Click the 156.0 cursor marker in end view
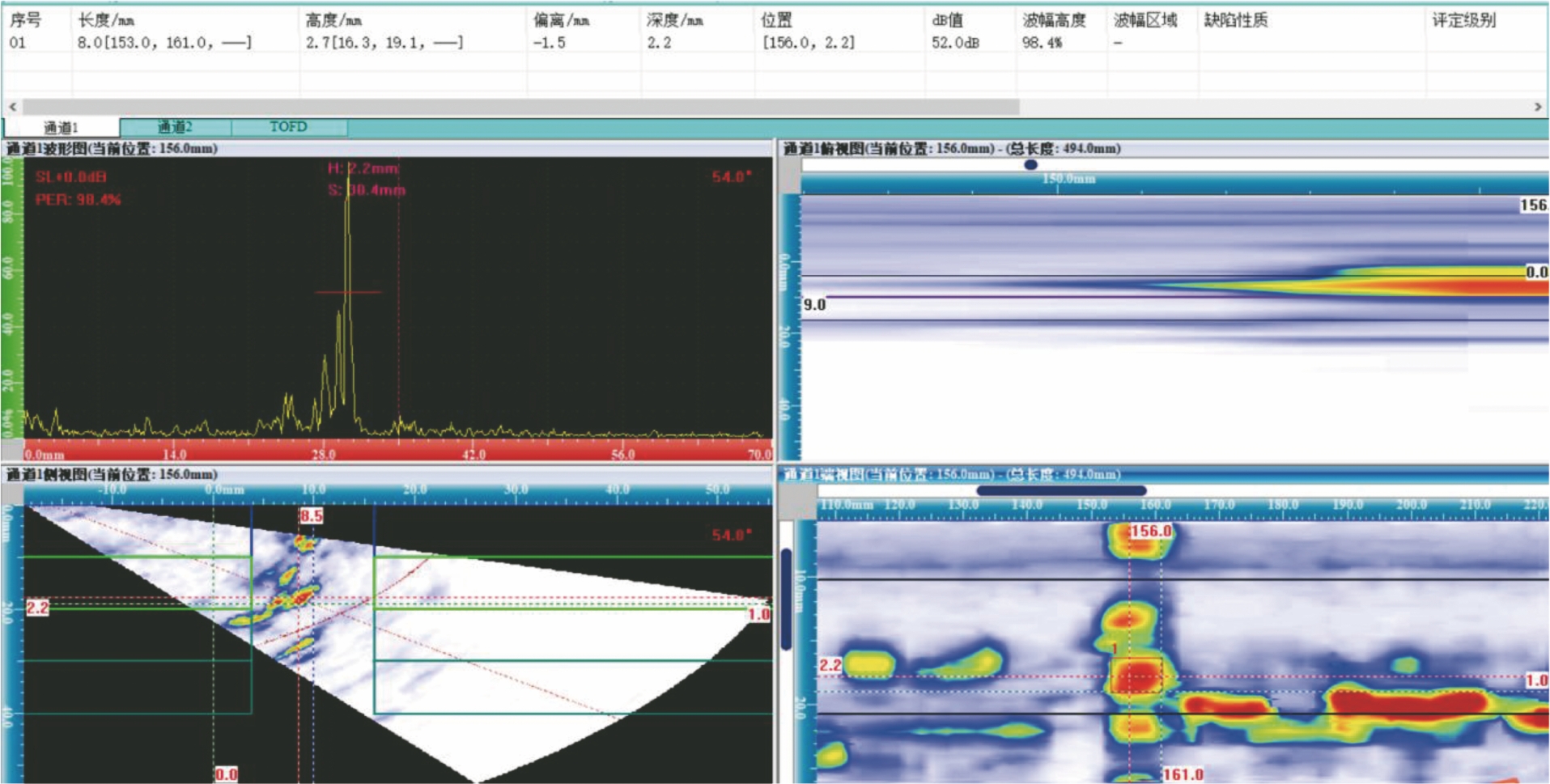This screenshot has width=1550, height=784. (1150, 531)
